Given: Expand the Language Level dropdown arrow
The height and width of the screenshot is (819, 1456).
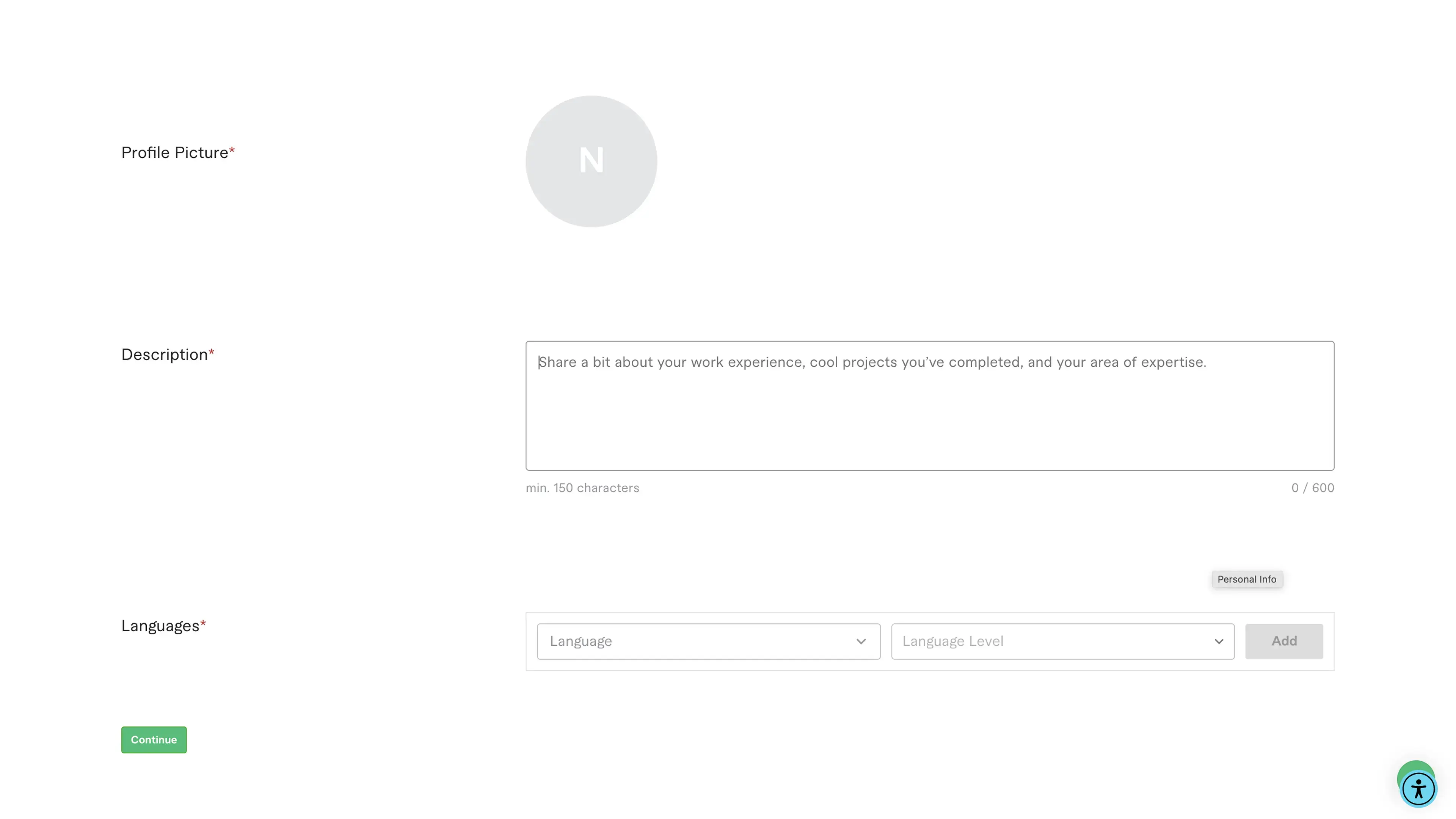Looking at the screenshot, I should [1219, 642].
